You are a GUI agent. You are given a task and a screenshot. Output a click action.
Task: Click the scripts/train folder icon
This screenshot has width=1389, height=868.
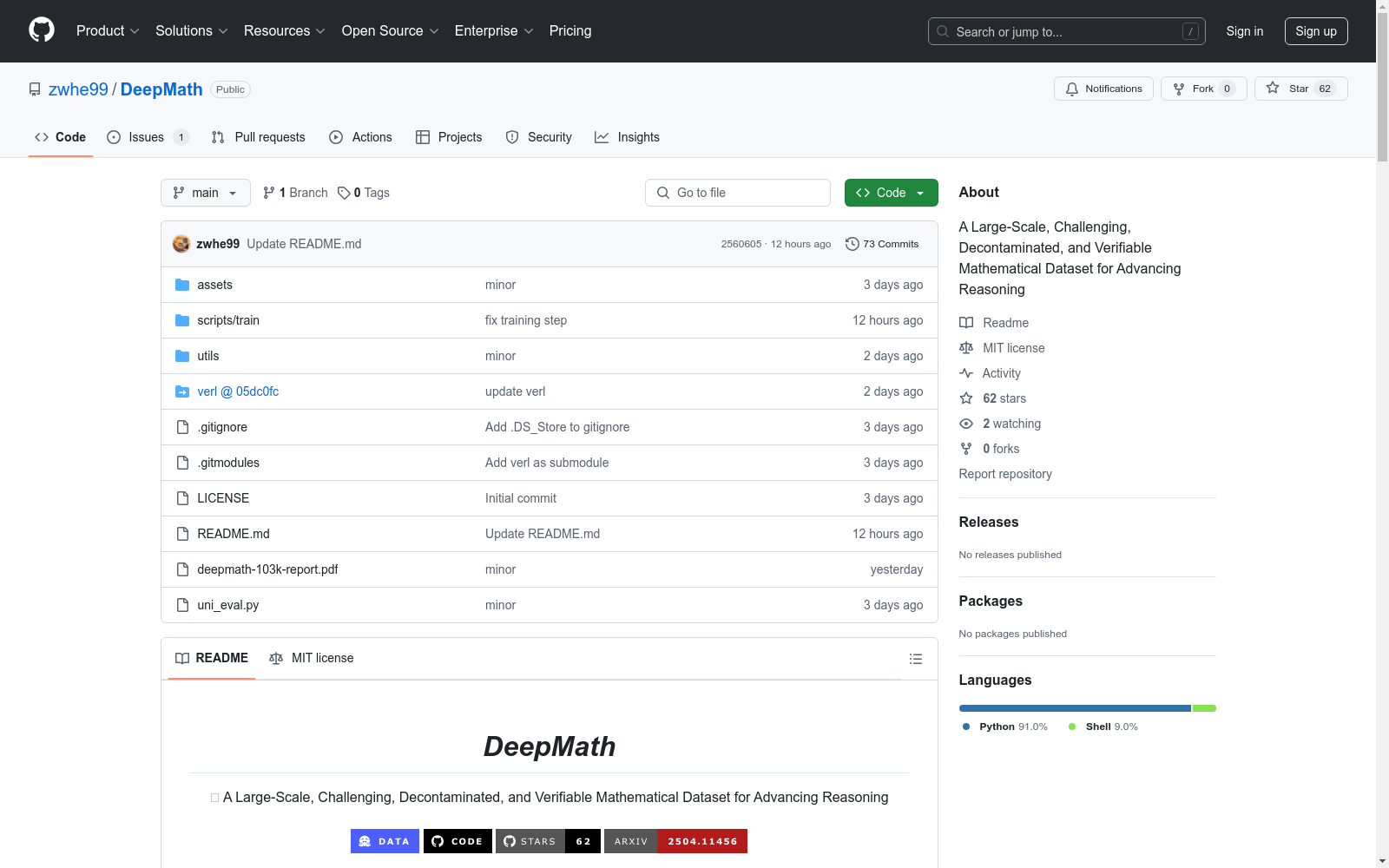click(x=182, y=320)
